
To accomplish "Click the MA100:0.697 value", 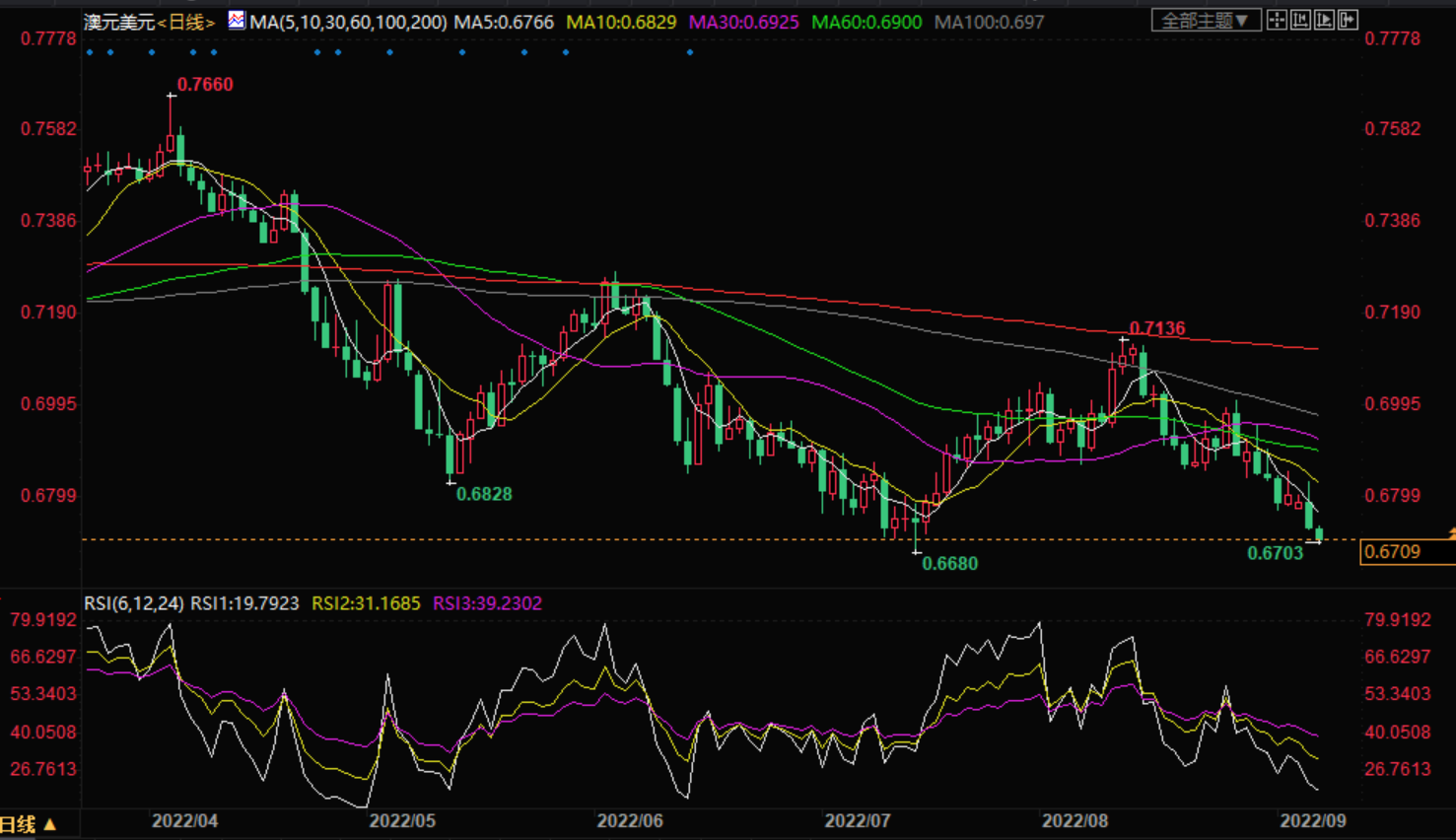I will tap(989, 22).
